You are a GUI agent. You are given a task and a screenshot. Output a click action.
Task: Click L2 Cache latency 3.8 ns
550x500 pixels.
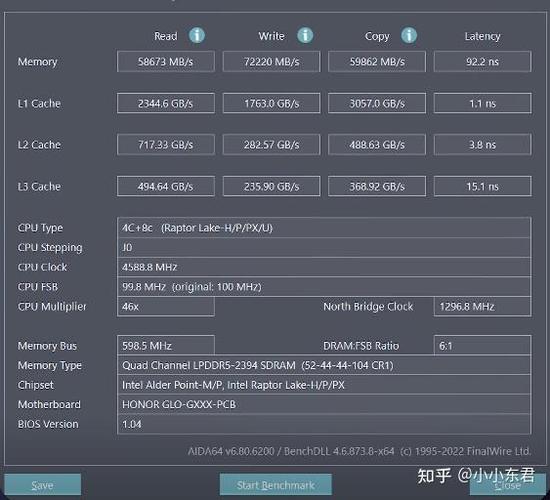483,145
